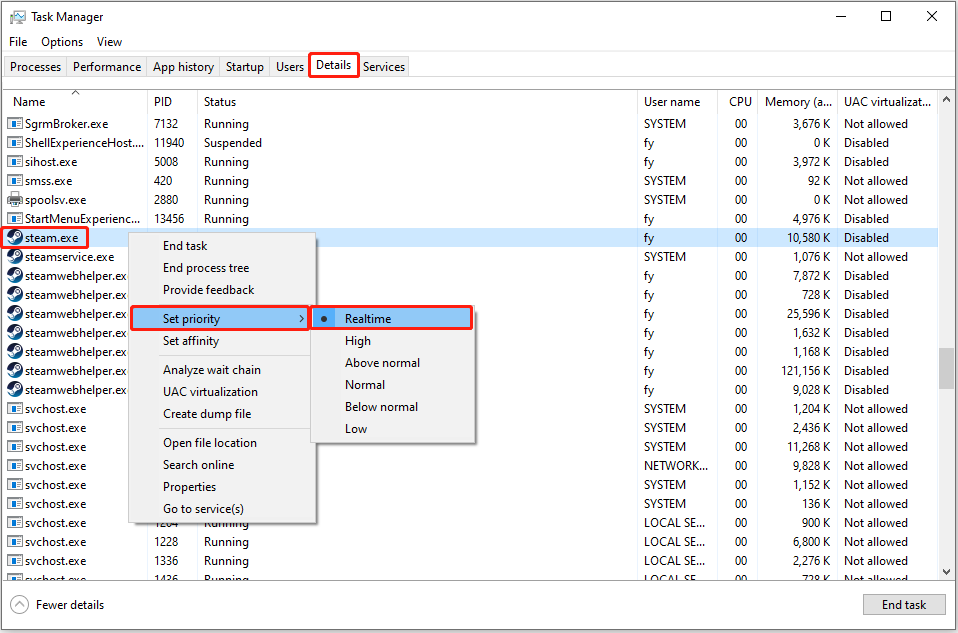This screenshot has width=958, height=633.
Task: Open the Options menu
Action: click(62, 42)
